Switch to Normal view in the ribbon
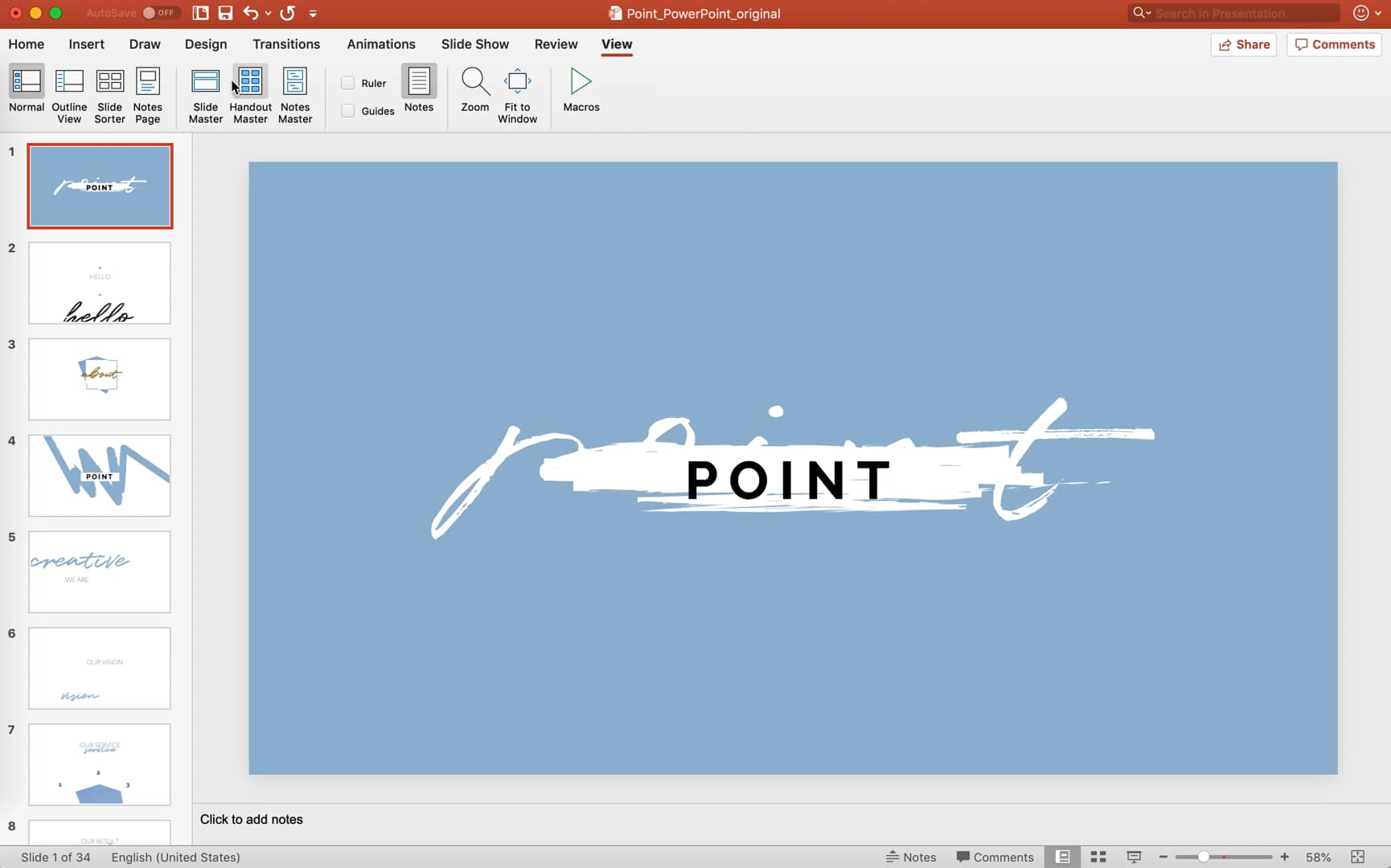This screenshot has height=868, width=1391. pos(26,92)
